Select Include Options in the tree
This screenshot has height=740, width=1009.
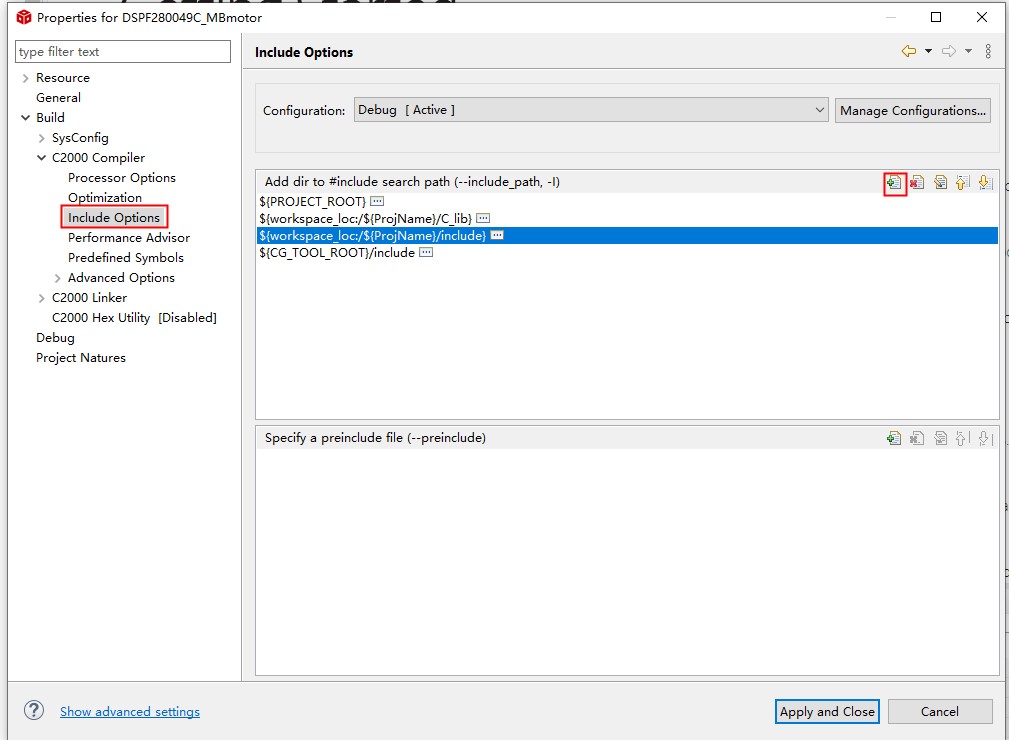[114, 217]
